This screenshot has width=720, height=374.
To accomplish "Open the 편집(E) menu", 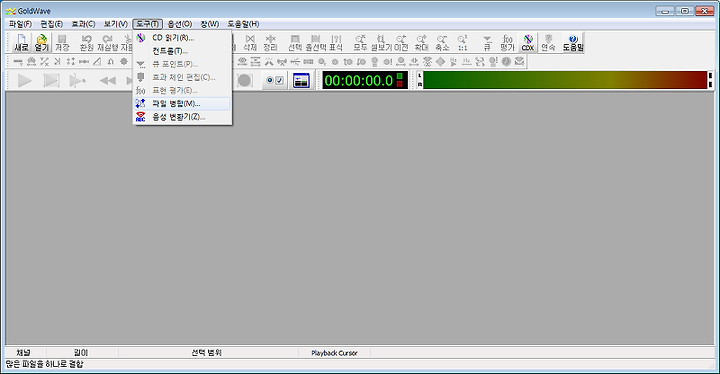I will [x=51, y=24].
